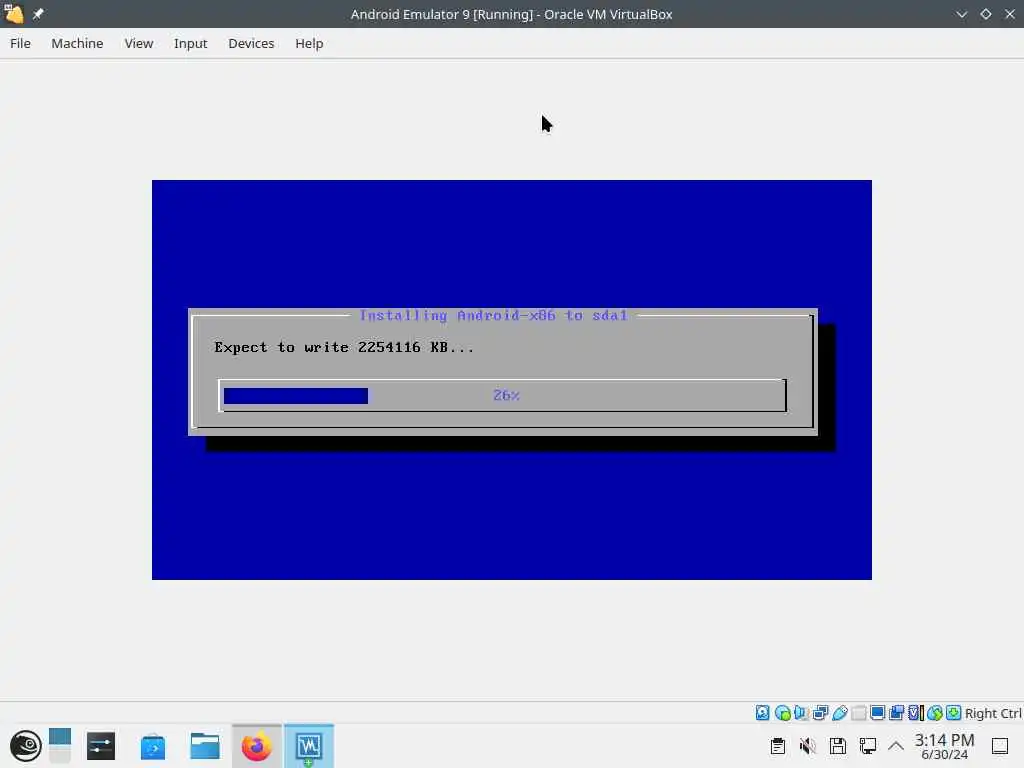Viewport: 1024px width, 768px height.
Task: Click the network adapters status icon
Action: click(820, 712)
